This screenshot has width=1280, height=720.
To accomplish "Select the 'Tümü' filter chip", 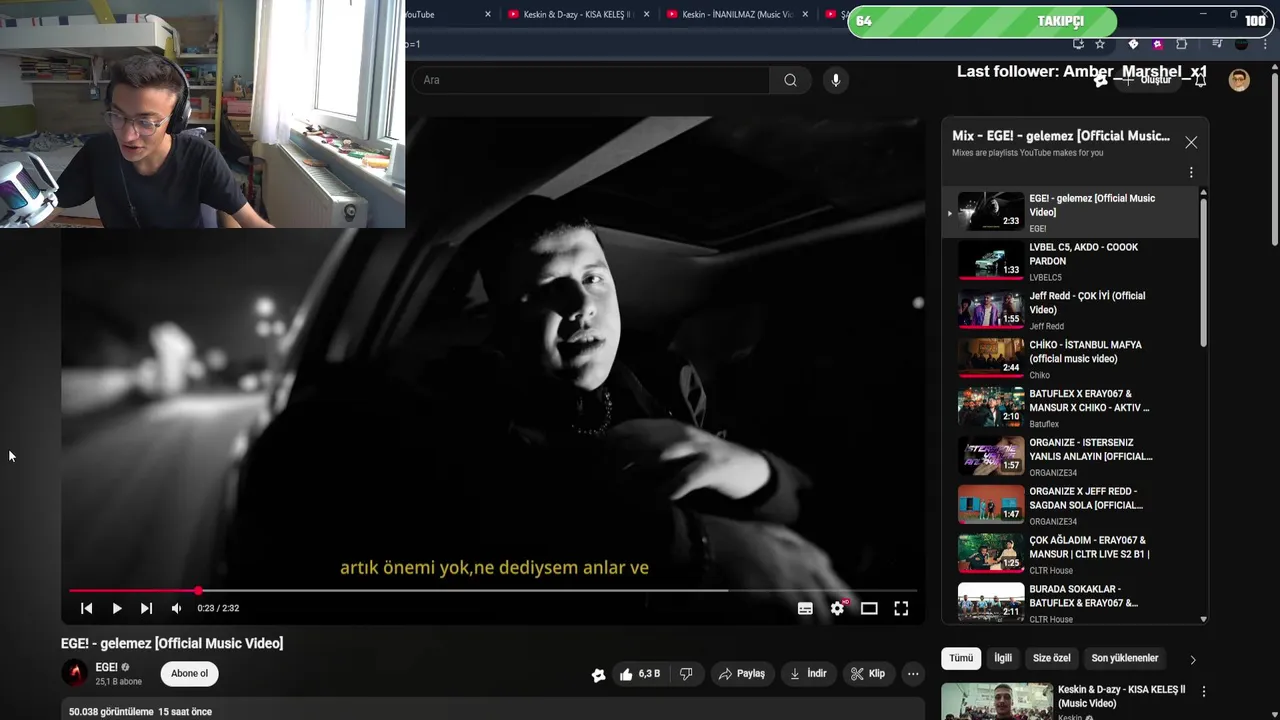I will click(x=961, y=658).
